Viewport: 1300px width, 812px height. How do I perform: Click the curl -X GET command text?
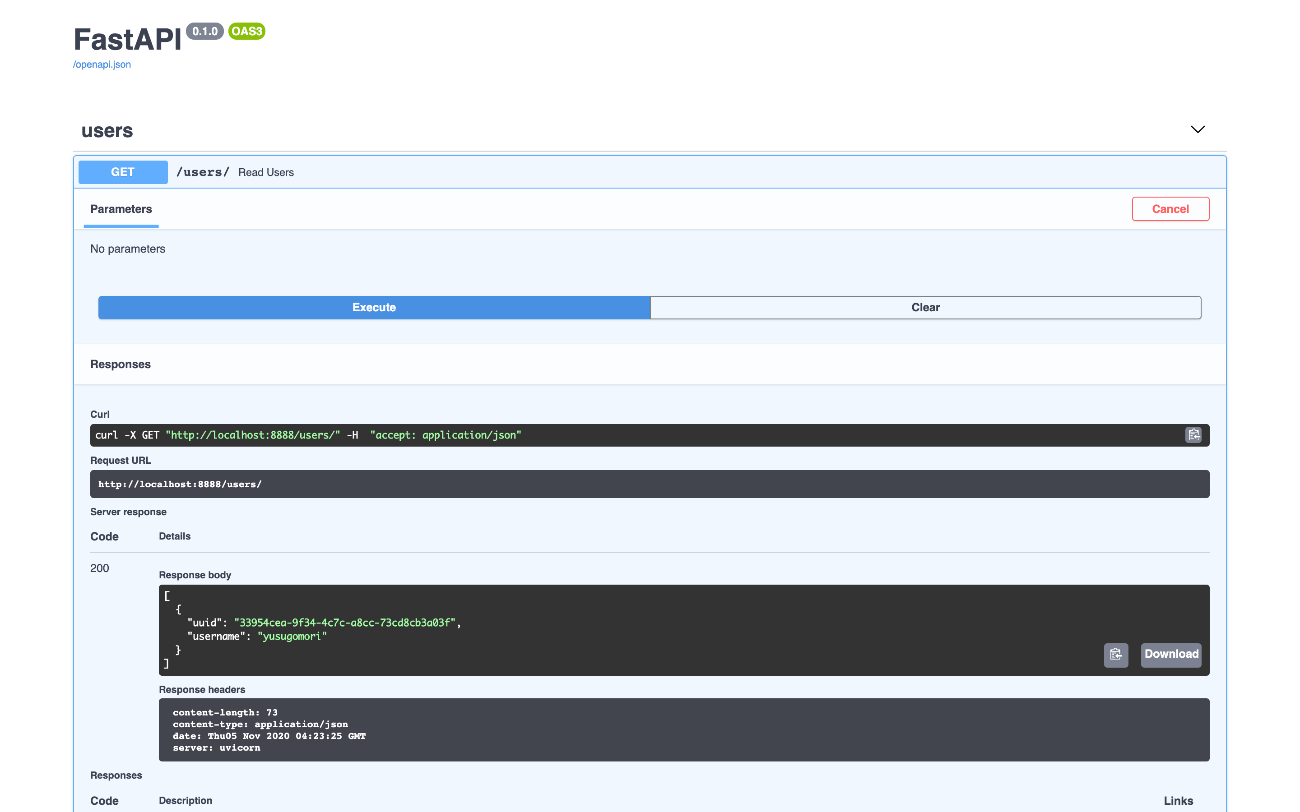(308, 435)
